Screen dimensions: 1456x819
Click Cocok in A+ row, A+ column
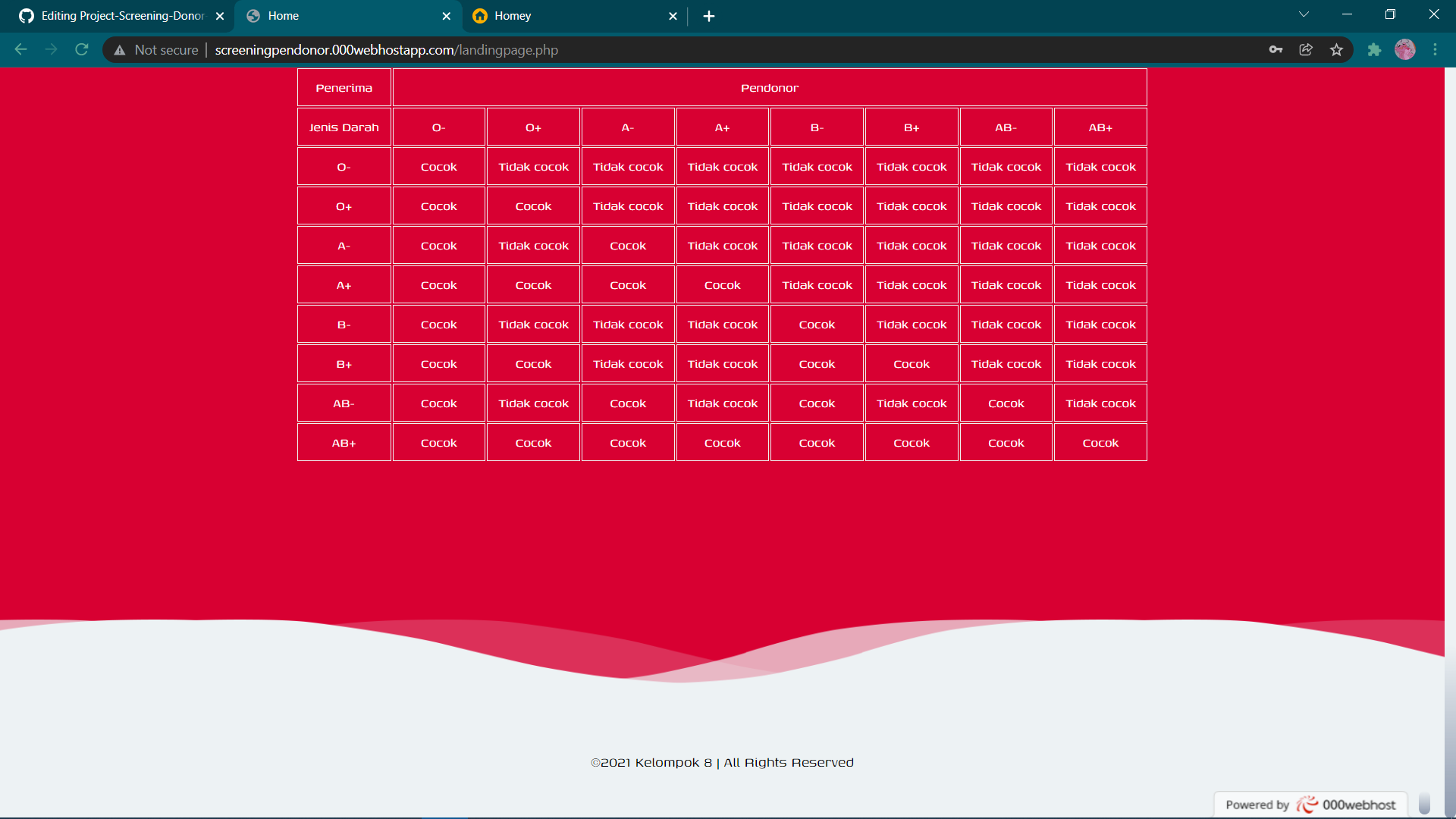[x=723, y=285]
